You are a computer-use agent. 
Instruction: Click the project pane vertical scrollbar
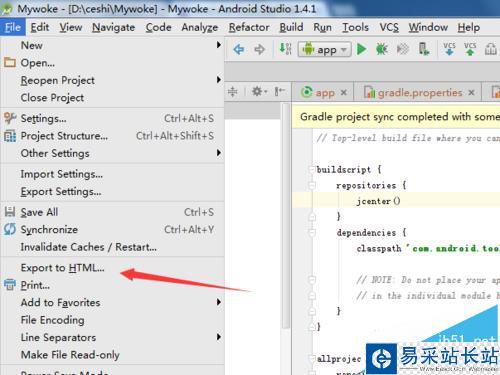[x=286, y=217]
